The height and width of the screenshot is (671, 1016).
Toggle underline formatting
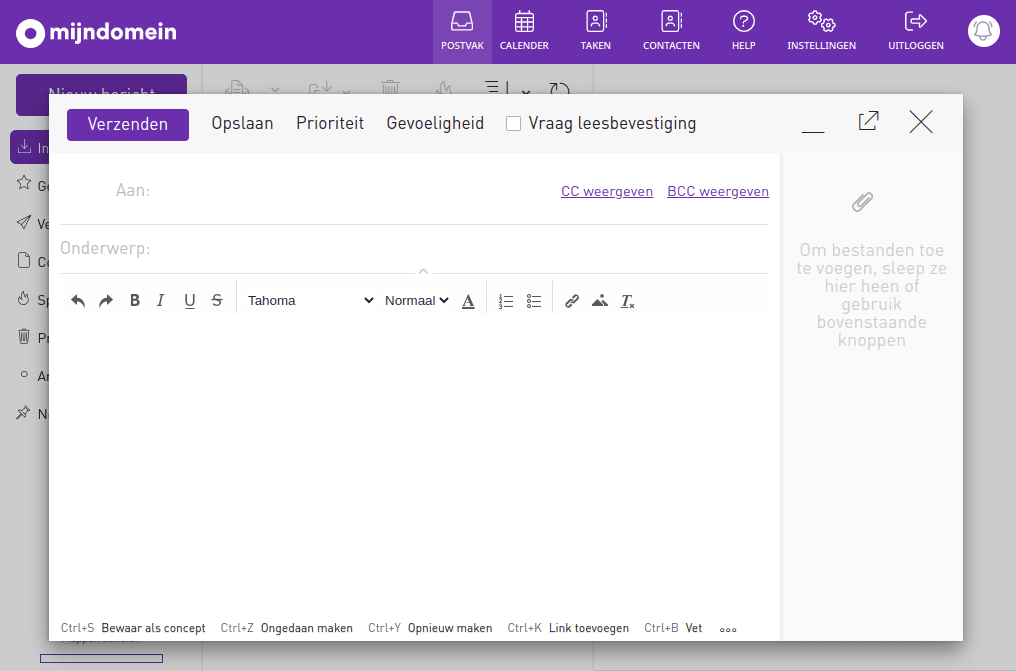click(x=189, y=301)
